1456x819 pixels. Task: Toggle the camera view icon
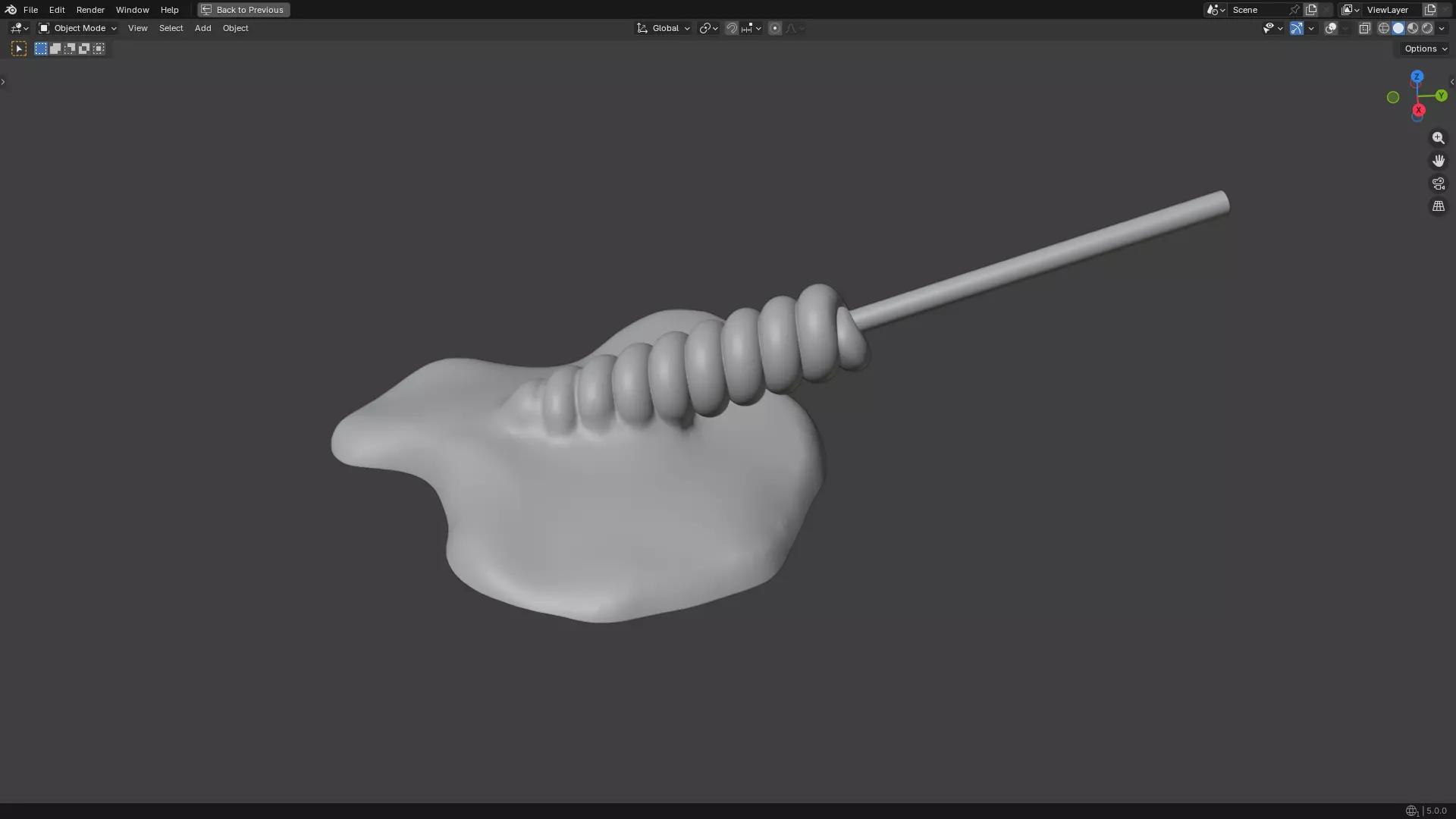pyautogui.click(x=1438, y=184)
